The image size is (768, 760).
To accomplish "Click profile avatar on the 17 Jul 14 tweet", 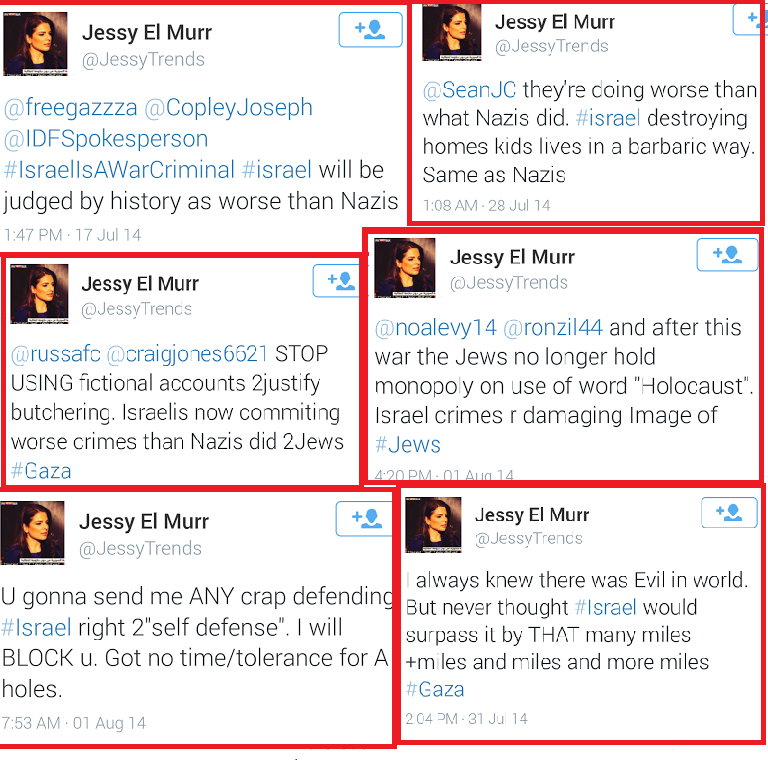I will (x=36, y=43).
